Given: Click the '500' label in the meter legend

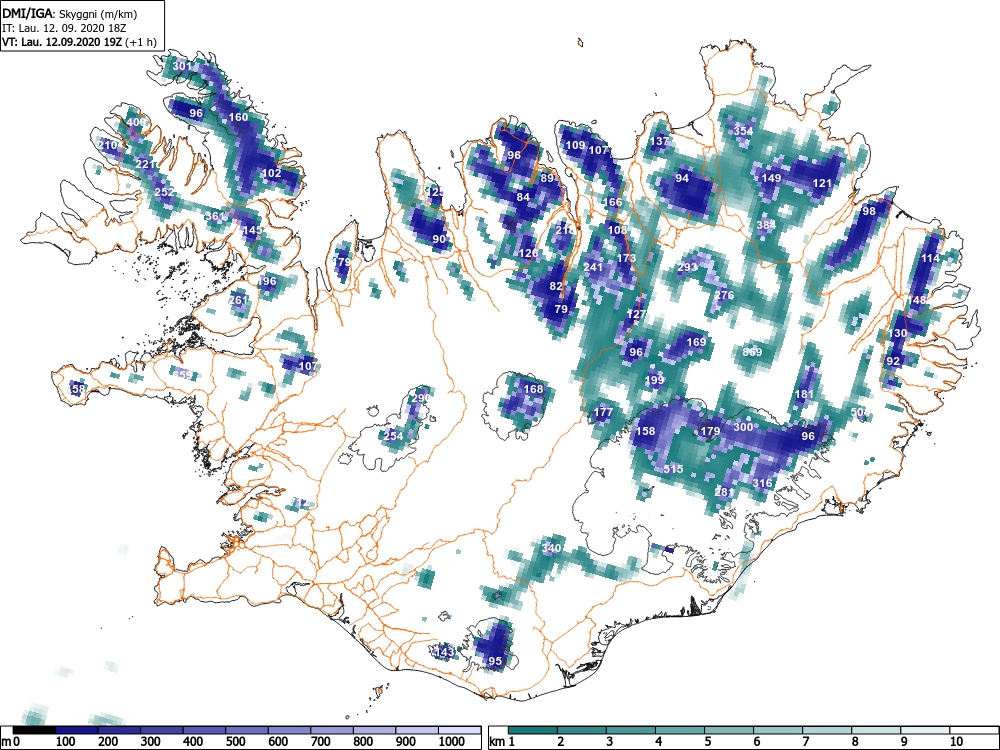Looking at the screenshot, I should point(235,741).
